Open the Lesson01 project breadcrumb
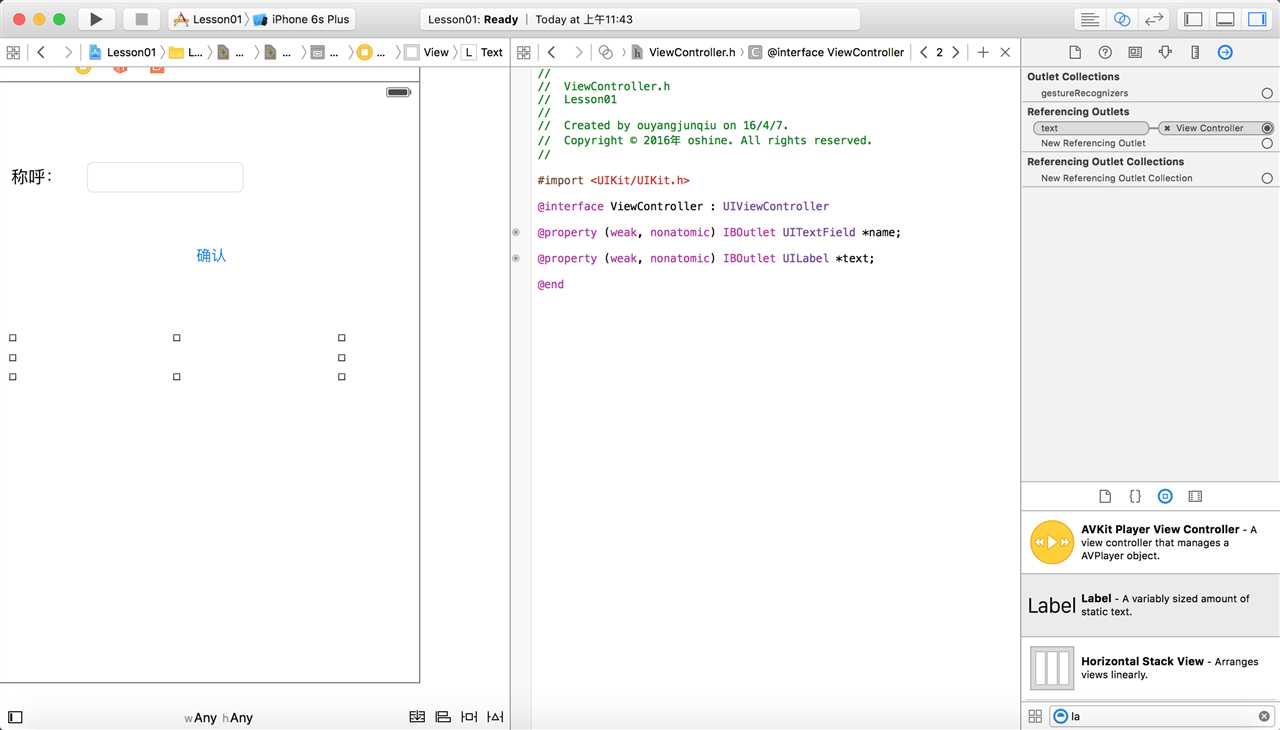Viewport: 1280px width, 730px height. (122, 52)
